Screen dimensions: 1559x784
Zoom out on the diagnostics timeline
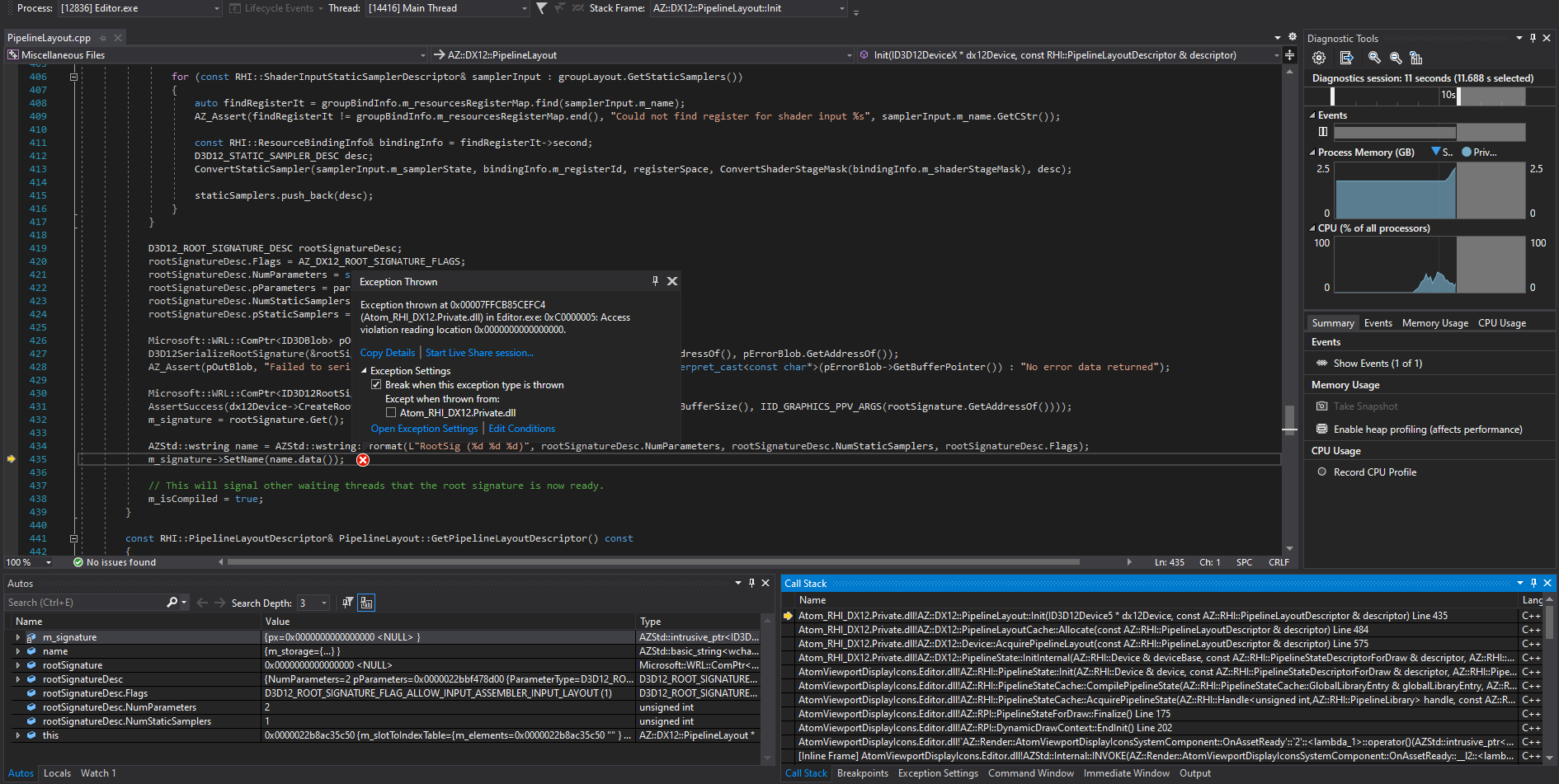(1396, 58)
